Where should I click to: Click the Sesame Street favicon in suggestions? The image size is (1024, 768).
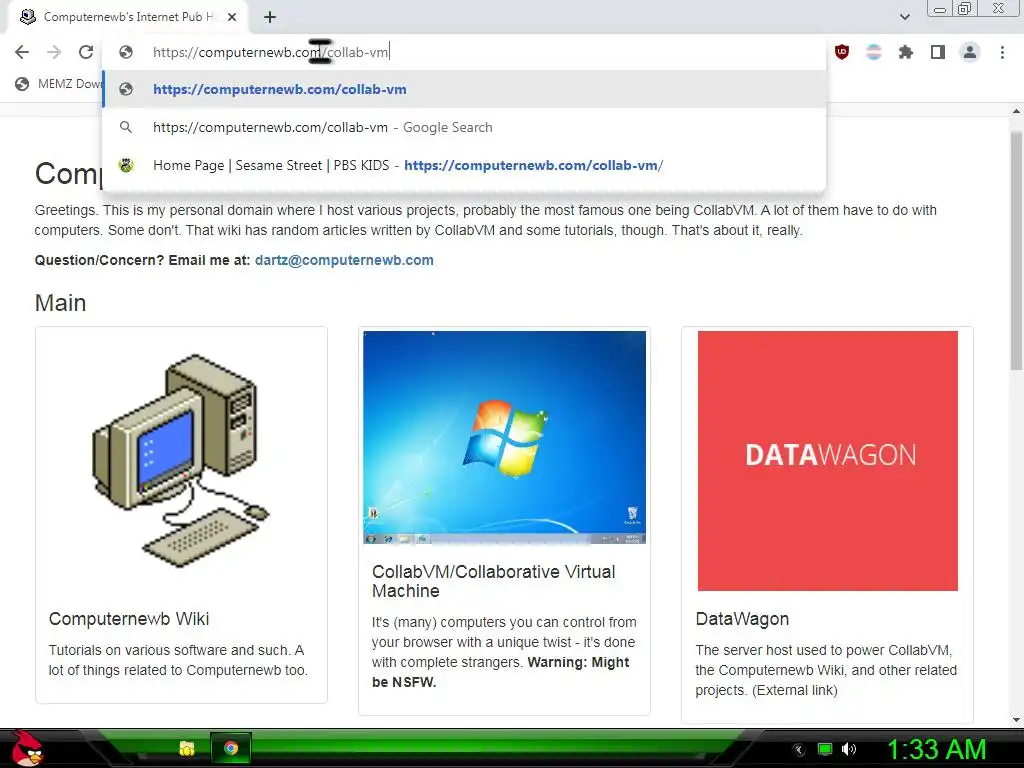coord(126,165)
